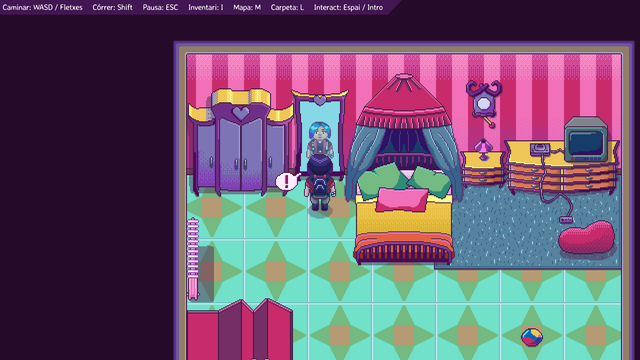Image resolution: width=640 pixels, height=360 pixels.
Task: Click the 'Mapa: M' hint
Action: tap(247, 7)
